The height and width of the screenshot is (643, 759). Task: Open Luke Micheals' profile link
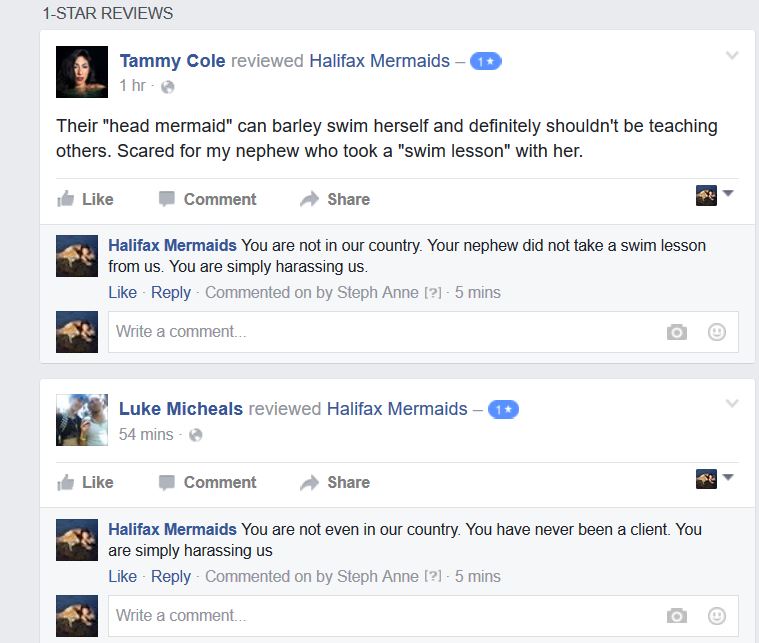click(x=181, y=408)
